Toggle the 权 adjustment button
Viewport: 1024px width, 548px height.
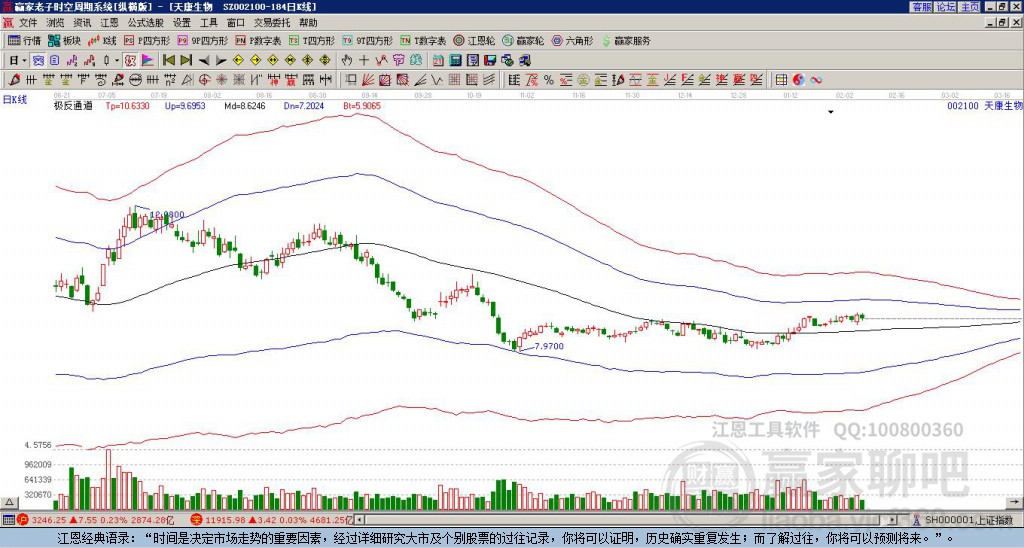pyautogui.click(x=130, y=61)
